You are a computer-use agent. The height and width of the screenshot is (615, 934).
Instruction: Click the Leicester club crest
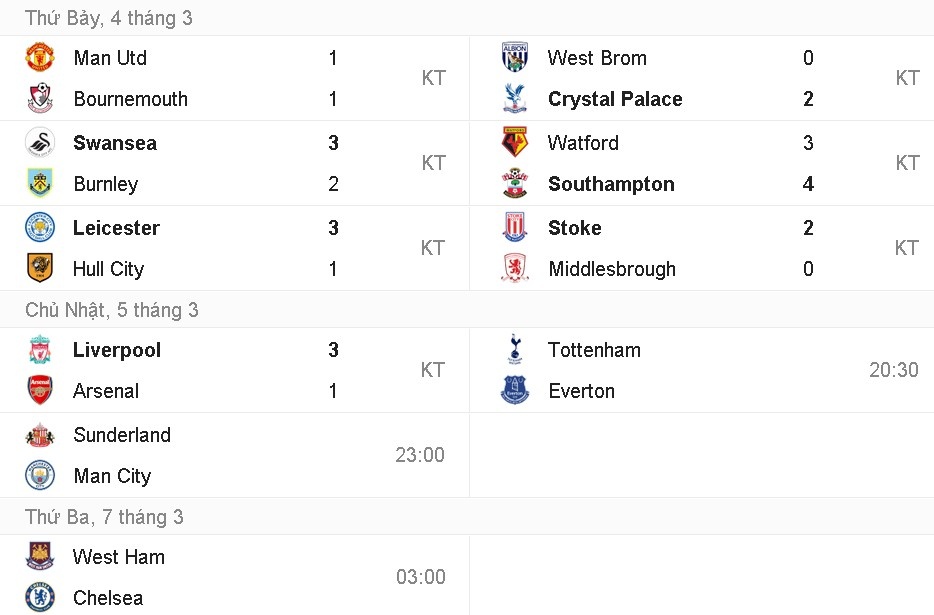[x=40, y=228]
